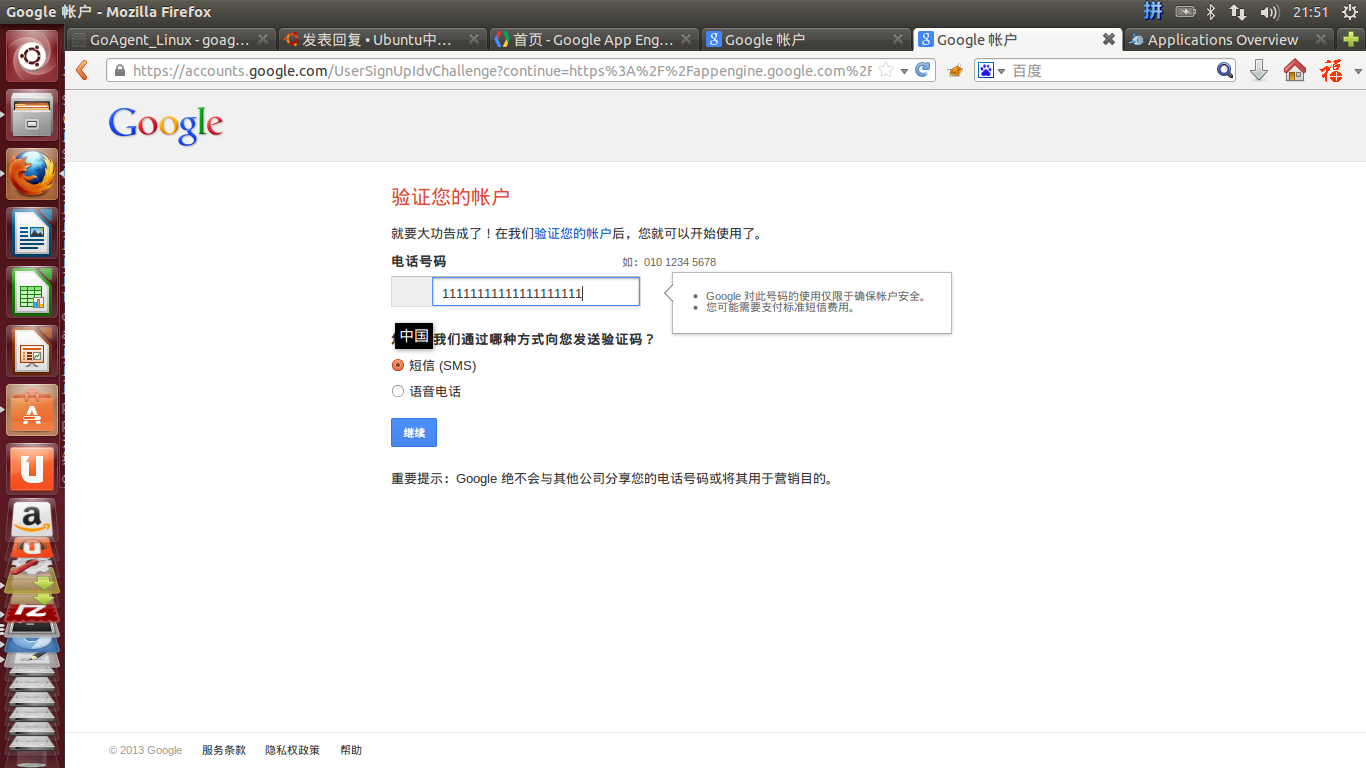The height and width of the screenshot is (768, 1366).
Task: Launch LibreOffice Impress from launcher
Action: [x=33, y=352]
